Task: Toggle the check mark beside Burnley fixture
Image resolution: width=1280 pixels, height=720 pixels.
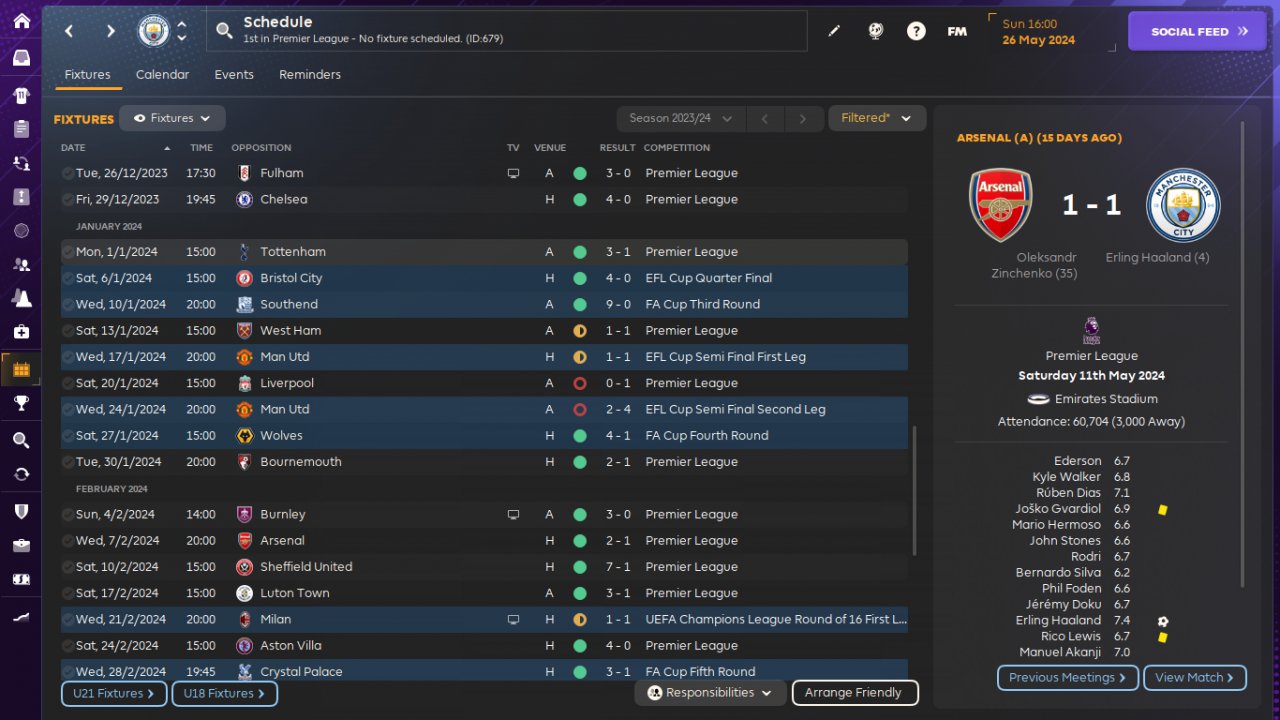Action: pyautogui.click(x=67, y=514)
